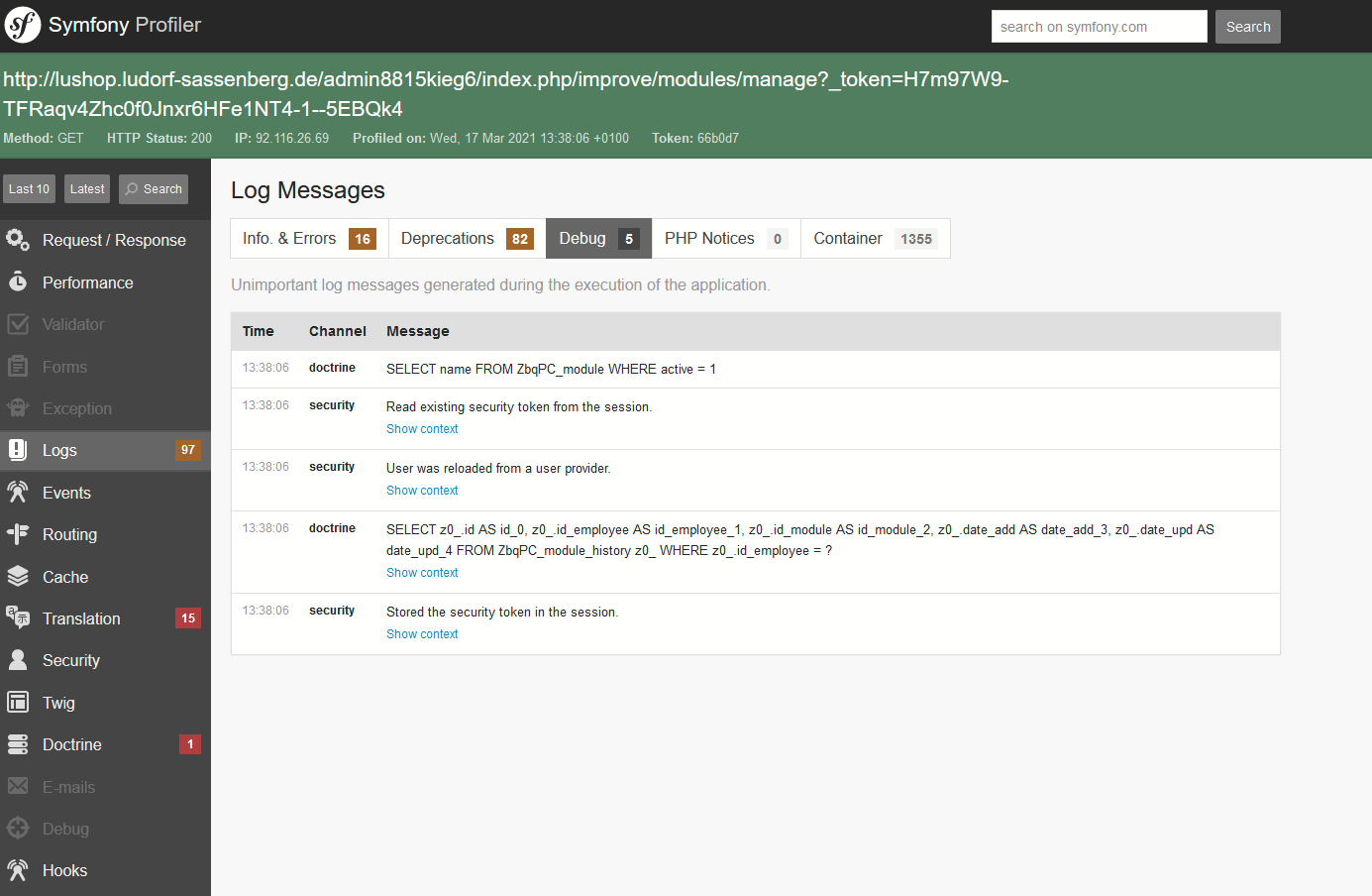Click the Doctrine count badge 1
1372x896 pixels.
click(190, 744)
